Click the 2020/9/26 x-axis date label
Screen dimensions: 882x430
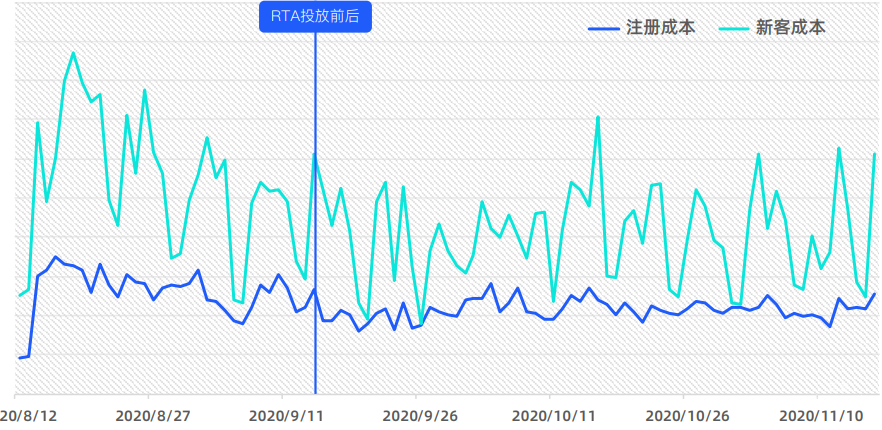pos(420,416)
